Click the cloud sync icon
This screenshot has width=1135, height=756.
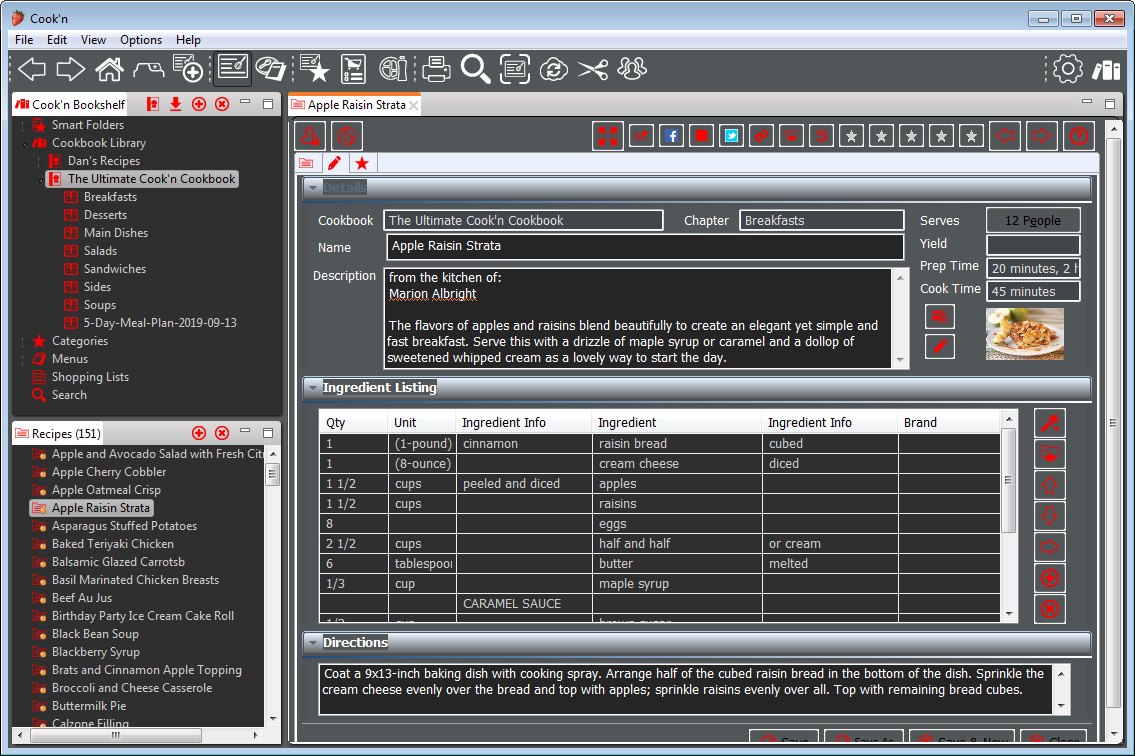click(x=554, y=69)
